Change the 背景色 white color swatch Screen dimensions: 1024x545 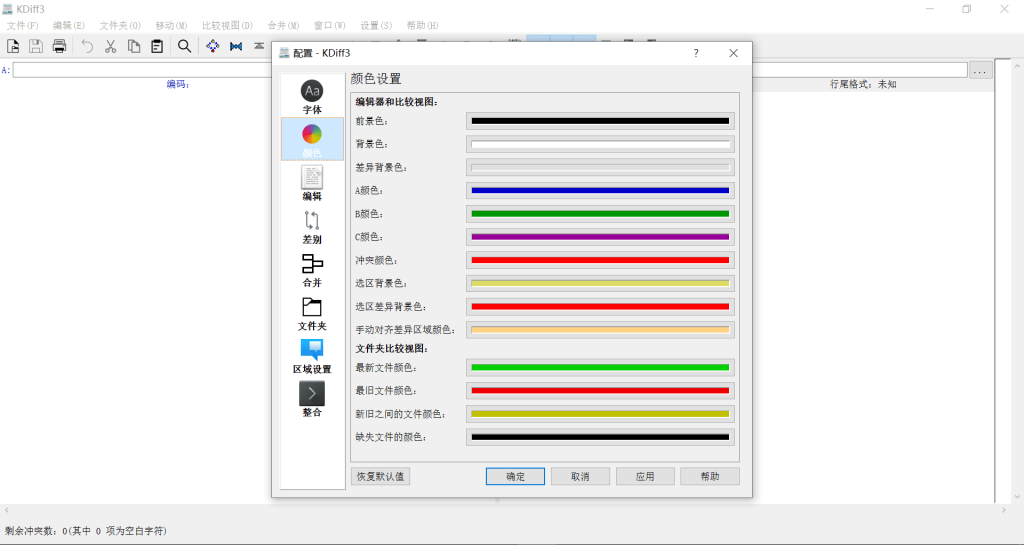tap(600, 144)
